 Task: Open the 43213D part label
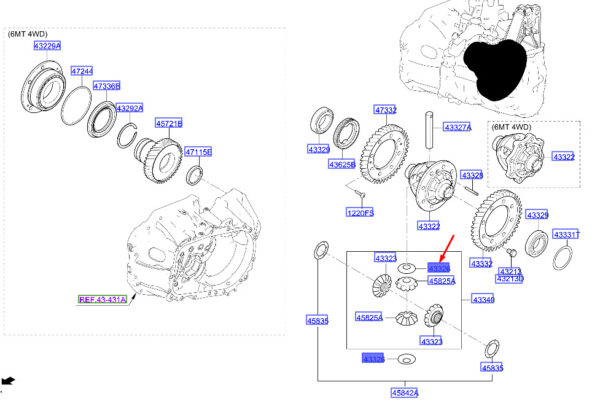point(511,279)
